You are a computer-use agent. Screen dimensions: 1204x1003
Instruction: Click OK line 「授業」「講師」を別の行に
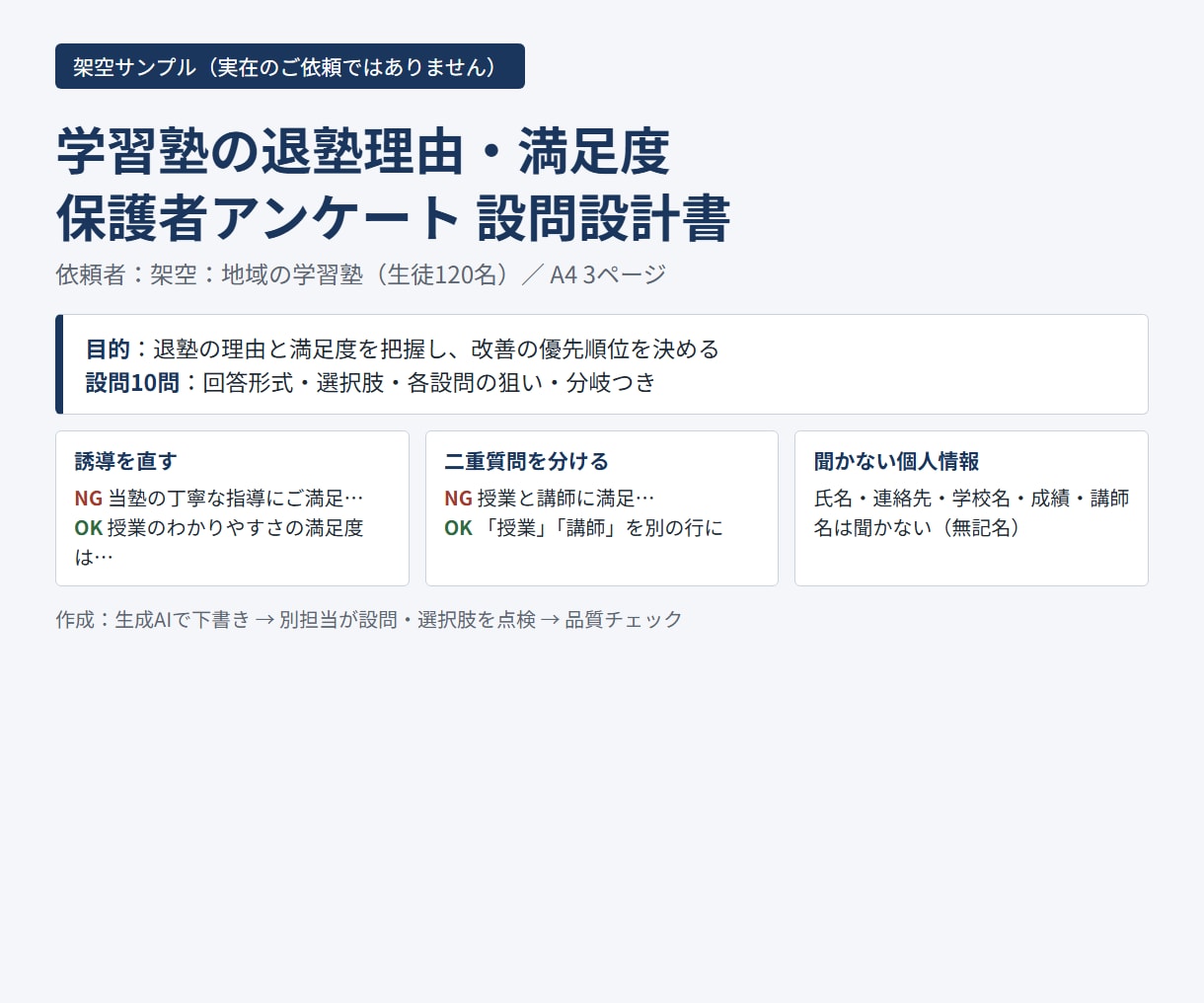pyautogui.click(x=583, y=528)
